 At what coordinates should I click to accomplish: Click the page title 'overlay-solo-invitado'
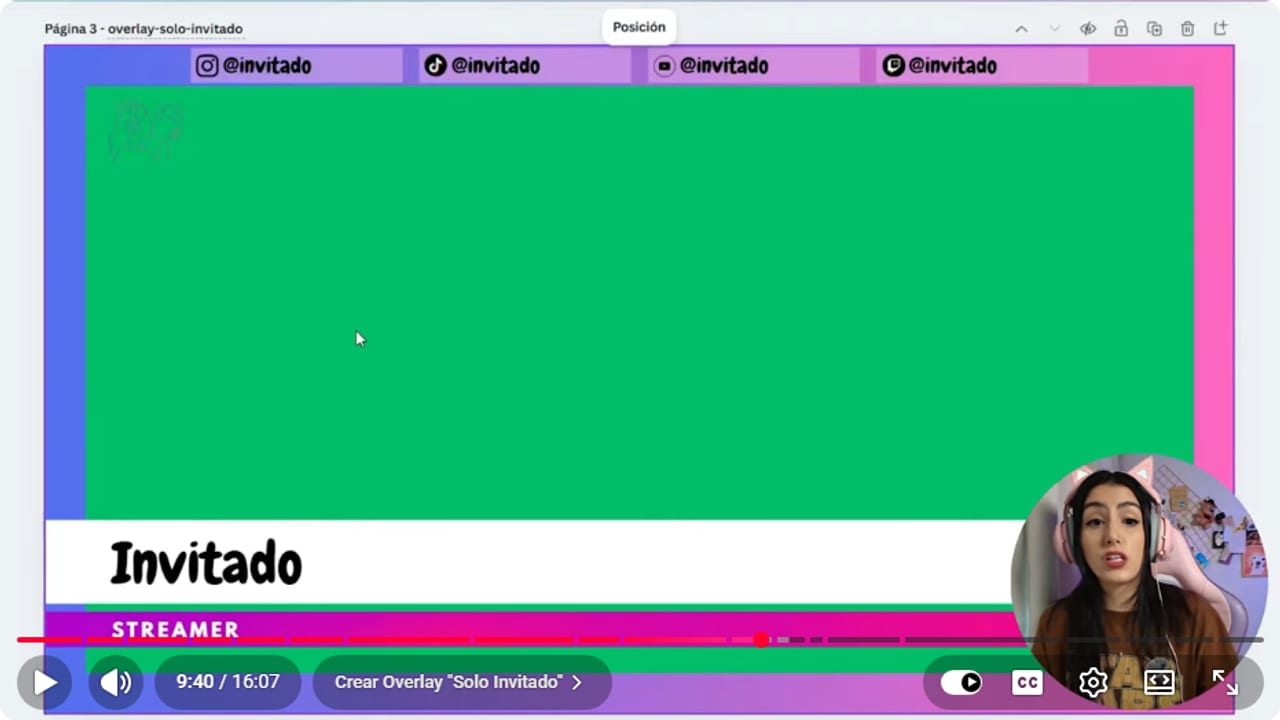click(175, 29)
